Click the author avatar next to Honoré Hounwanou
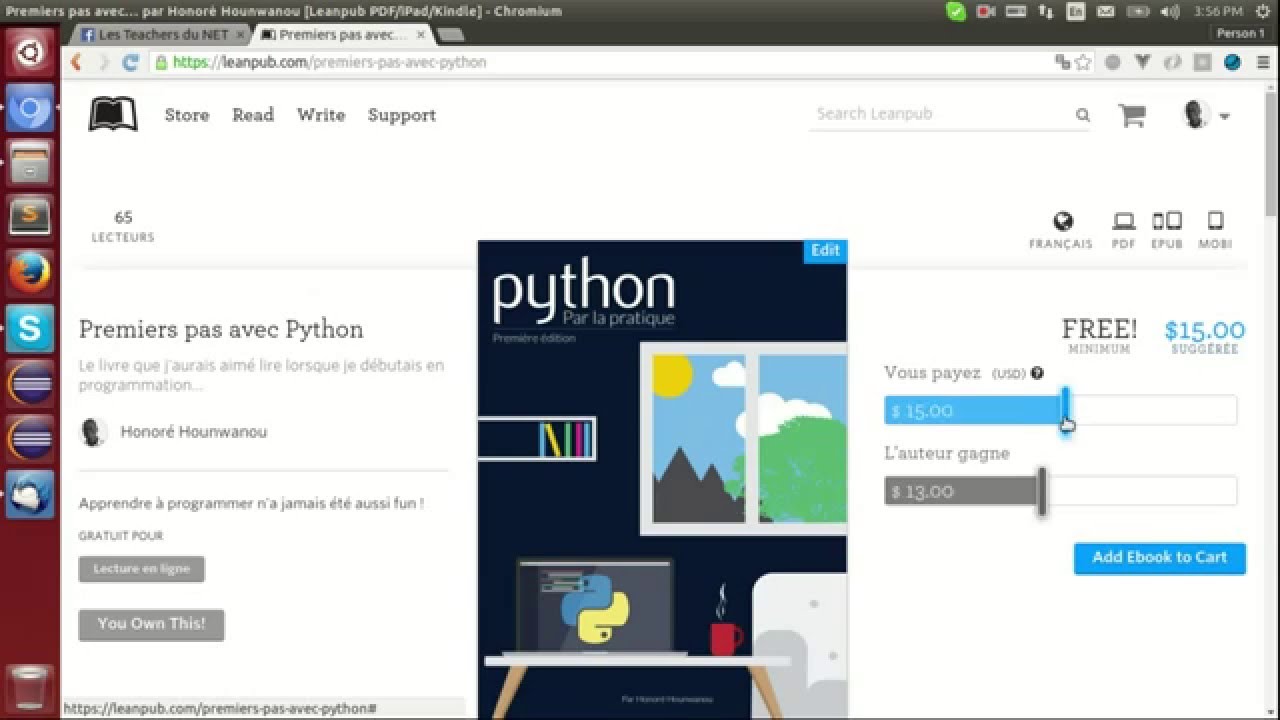 [93, 432]
